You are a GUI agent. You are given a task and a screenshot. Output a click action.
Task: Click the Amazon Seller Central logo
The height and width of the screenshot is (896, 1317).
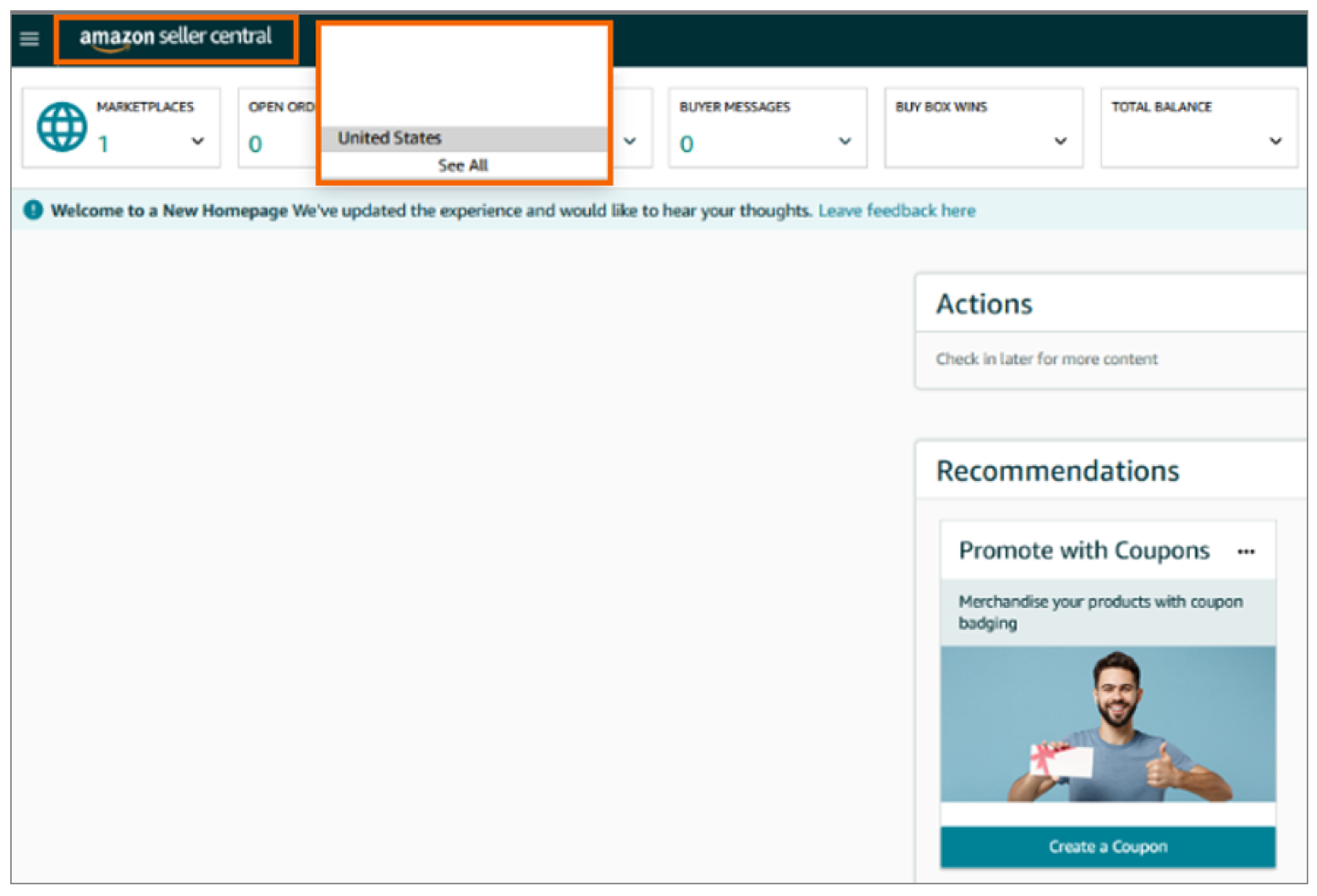176,38
